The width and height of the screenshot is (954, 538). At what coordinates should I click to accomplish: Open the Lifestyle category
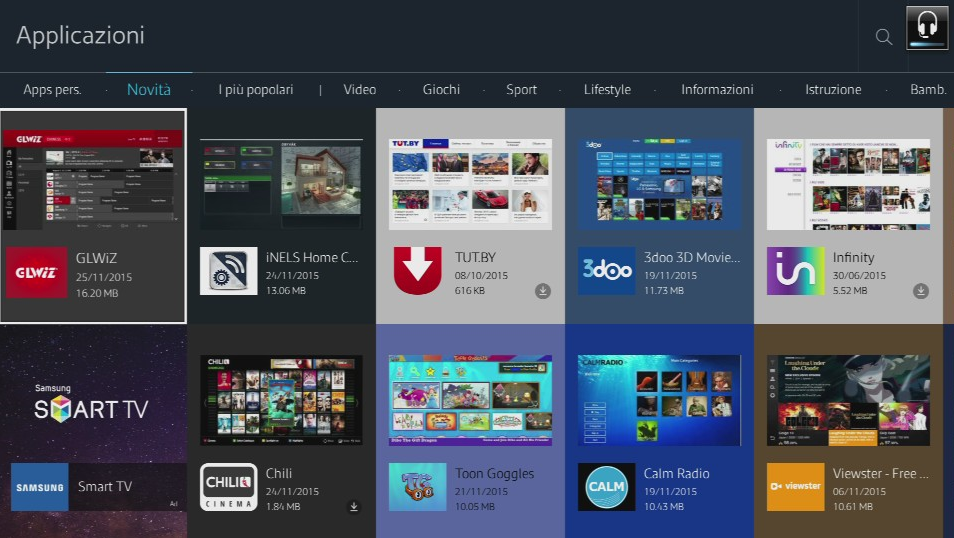tap(607, 89)
